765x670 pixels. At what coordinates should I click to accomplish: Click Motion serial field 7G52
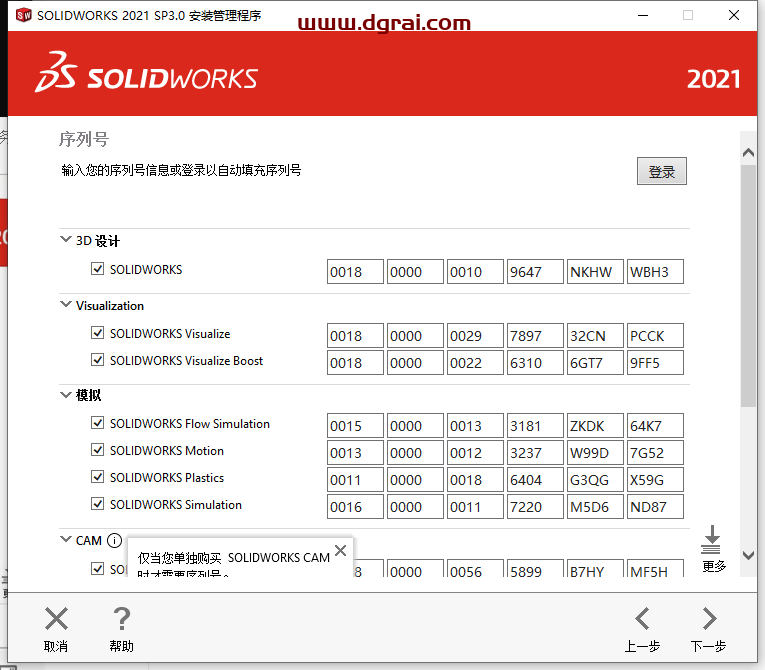(x=655, y=453)
